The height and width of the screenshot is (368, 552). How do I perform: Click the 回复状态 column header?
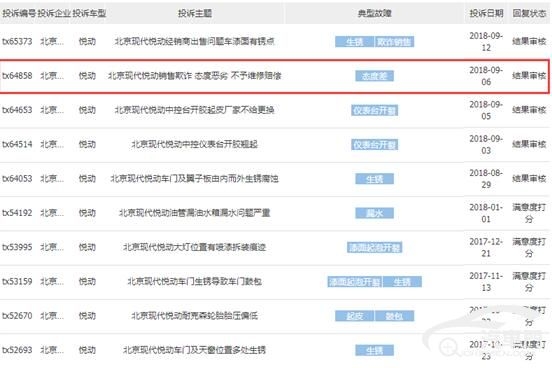(x=529, y=13)
